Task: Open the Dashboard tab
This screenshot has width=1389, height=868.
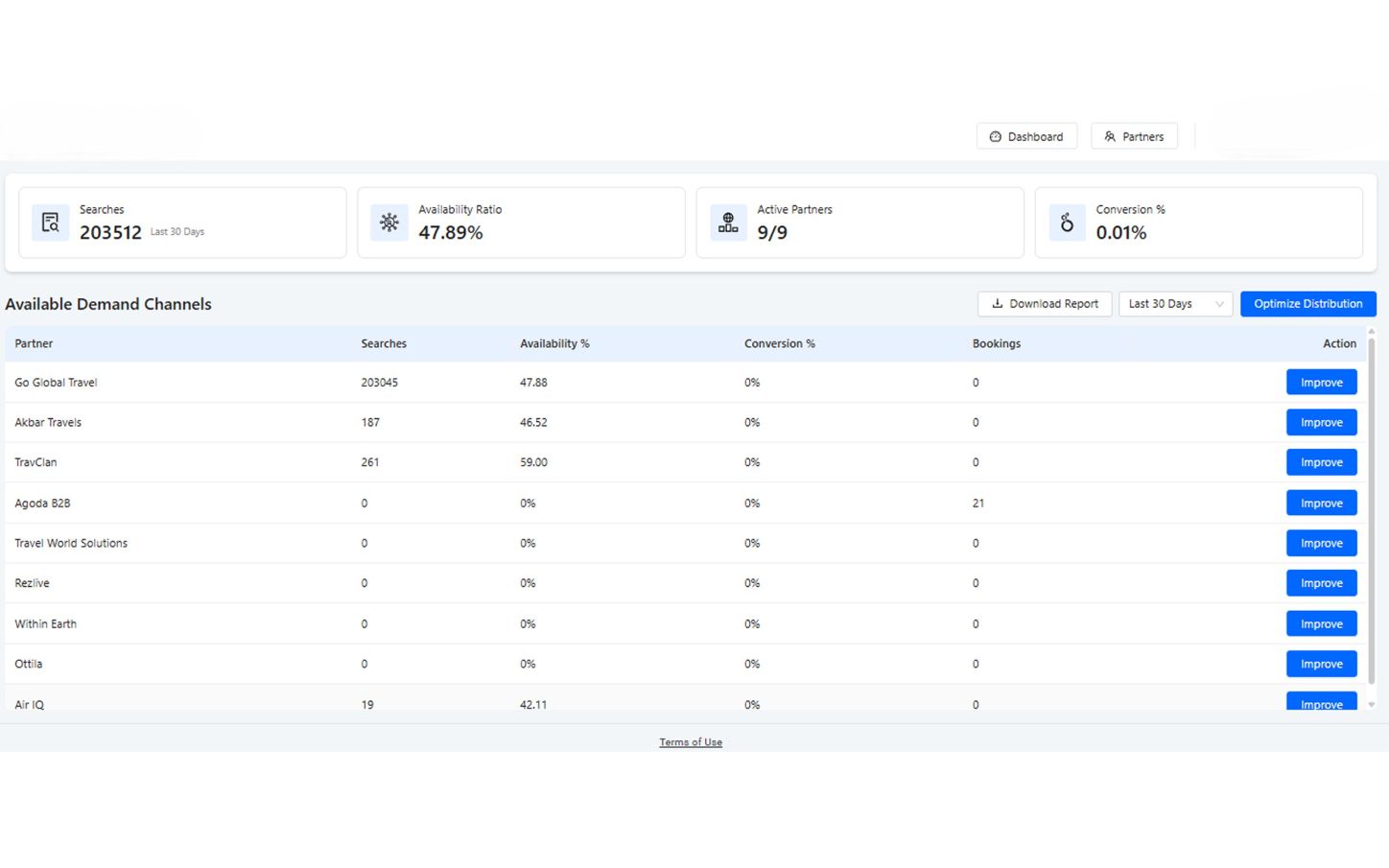Action: click(1026, 136)
